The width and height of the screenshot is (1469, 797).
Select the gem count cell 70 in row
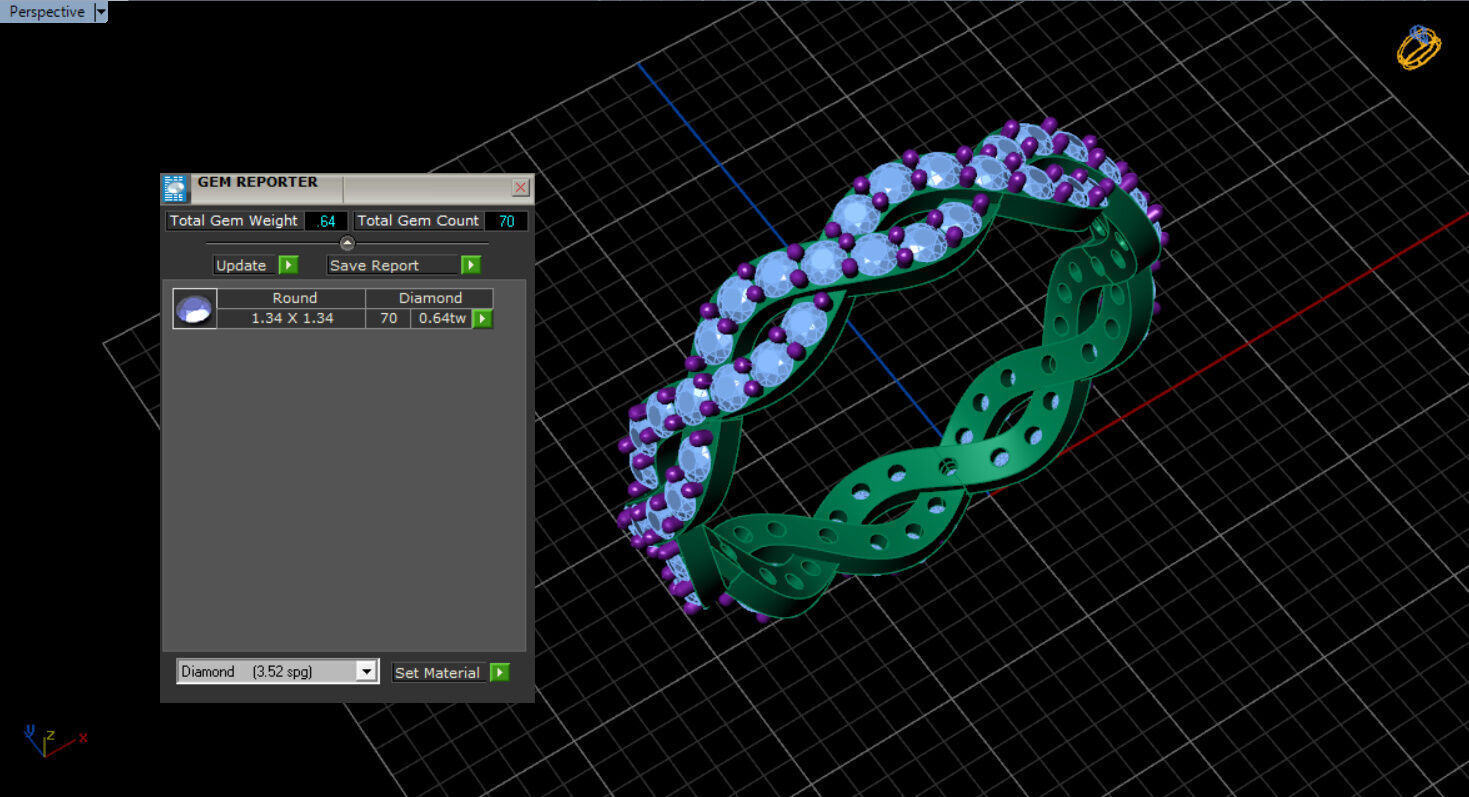click(x=388, y=319)
